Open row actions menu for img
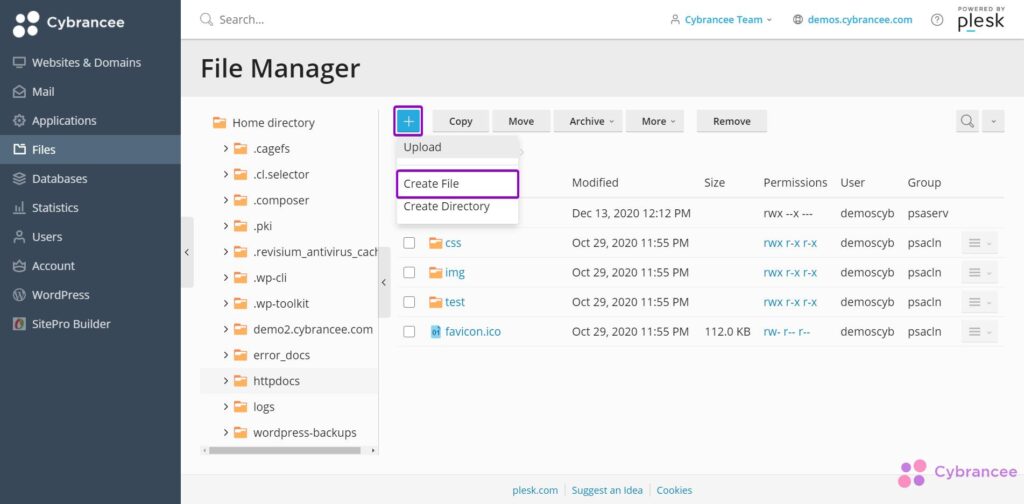The image size is (1024, 504). (x=979, y=272)
